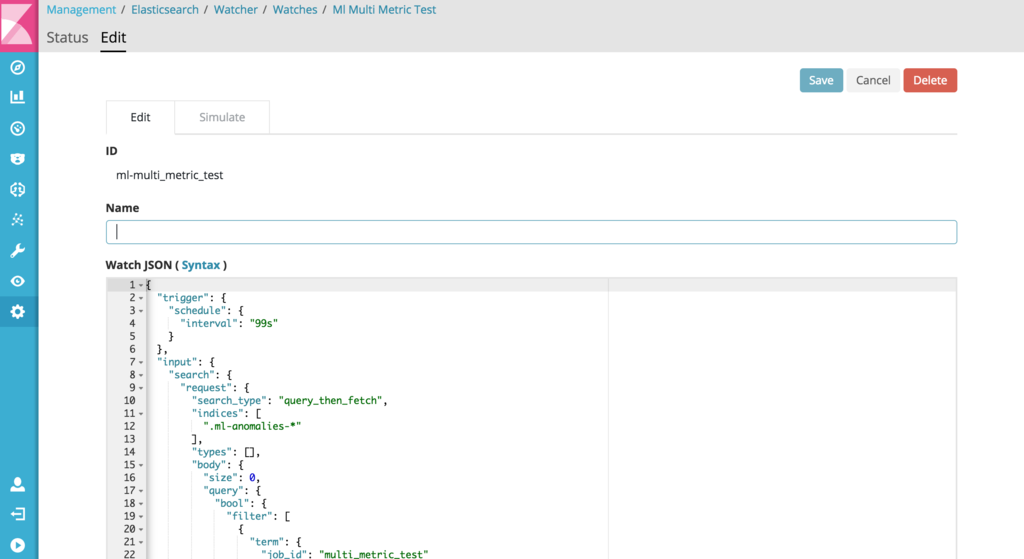
Task: Open Management gear icon in sidebar
Action: pyautogui.click(x=18, y=311)
